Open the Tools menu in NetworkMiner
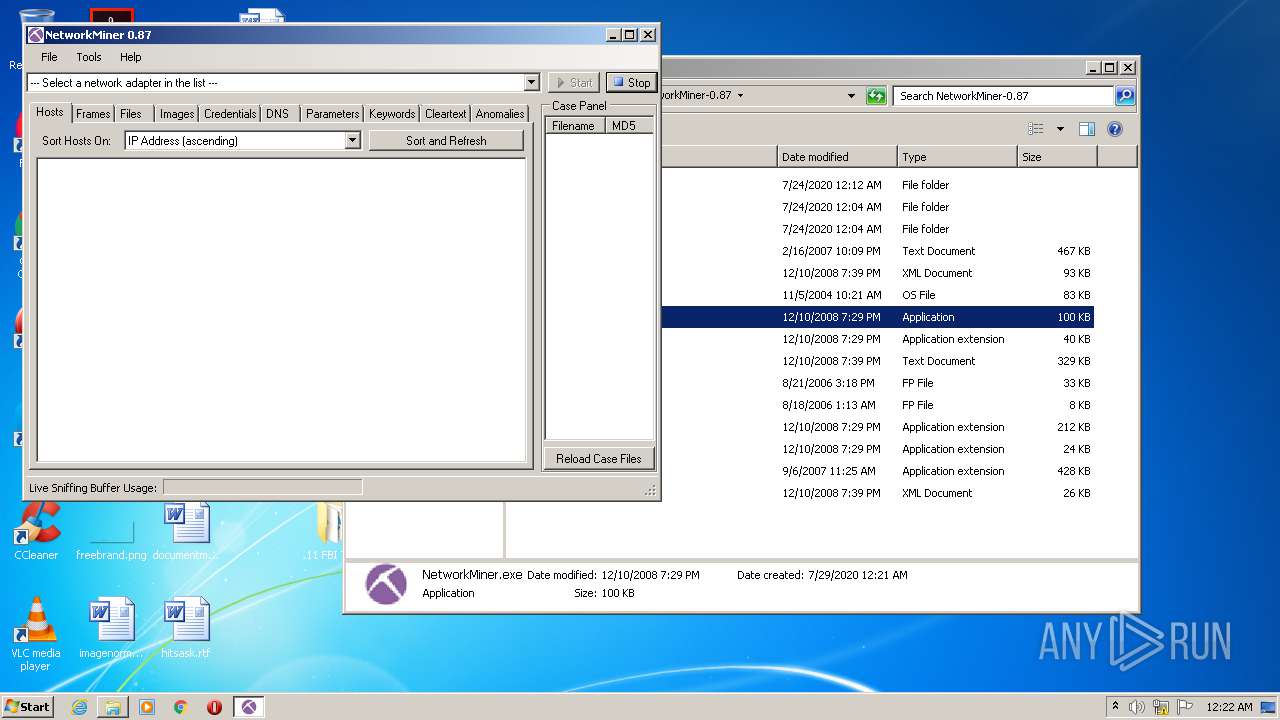The height and width of the screenshot is (720, 1280). [x=89, y=57]
